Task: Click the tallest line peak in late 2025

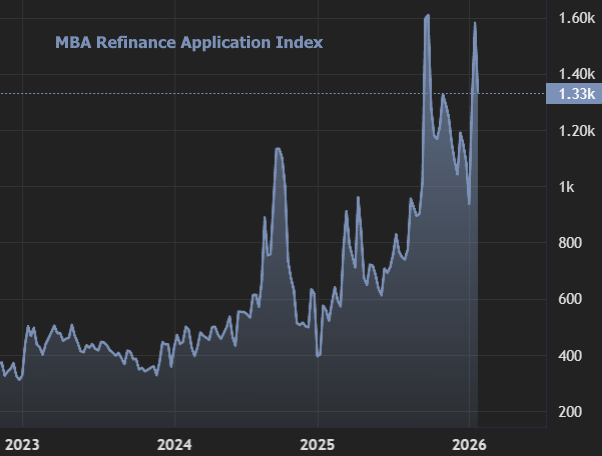Action: click(427, 16)
